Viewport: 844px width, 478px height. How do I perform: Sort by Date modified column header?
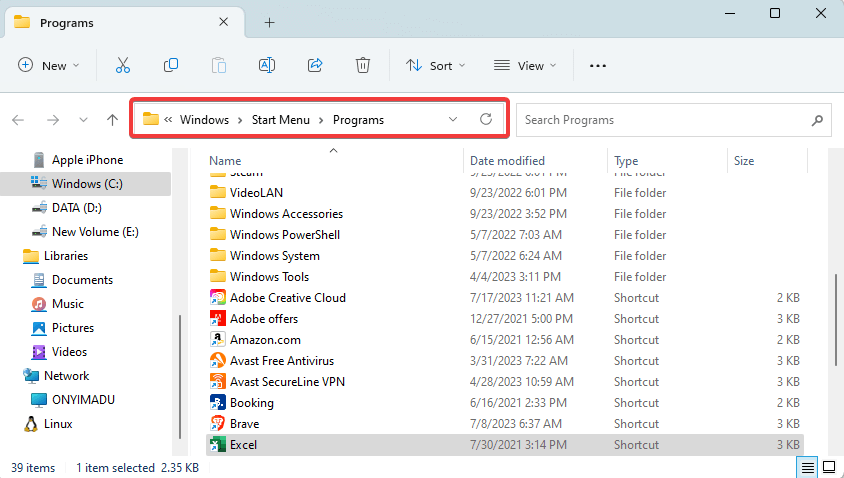[x=508, y=161]
